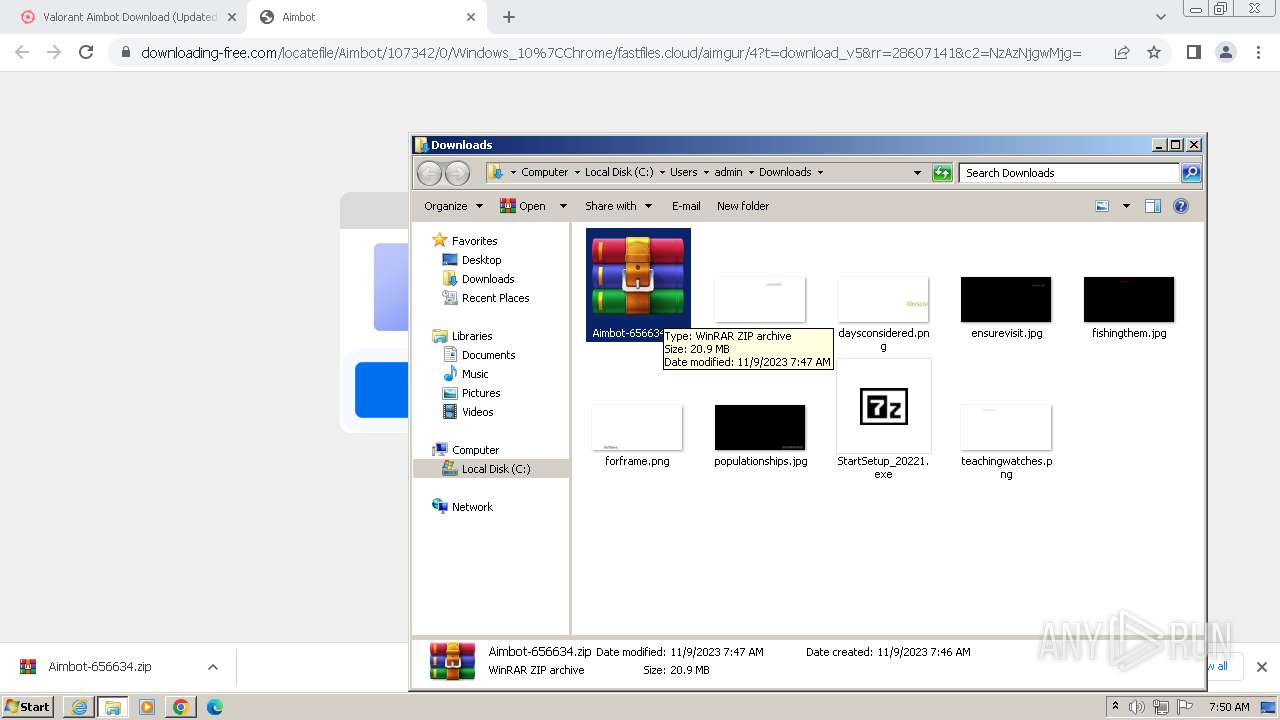This screenshot has height=720, width=1280.
Task: Open Aimbot-656634.zip from the download shelf
Action: tap(99, 667)
